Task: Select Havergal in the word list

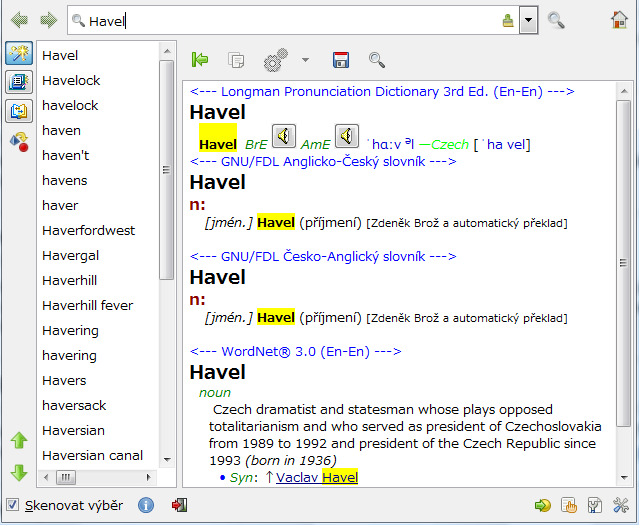Action: (71, 256)
